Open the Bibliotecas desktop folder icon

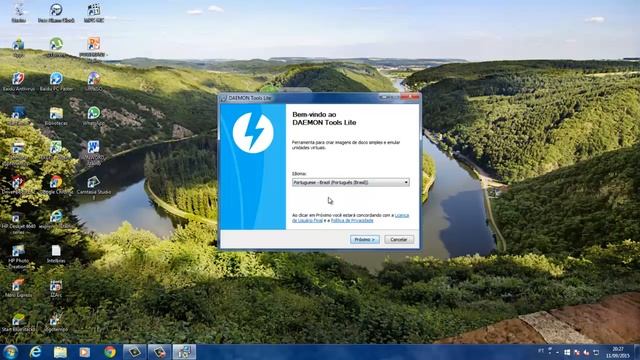(x=56, y=116)
